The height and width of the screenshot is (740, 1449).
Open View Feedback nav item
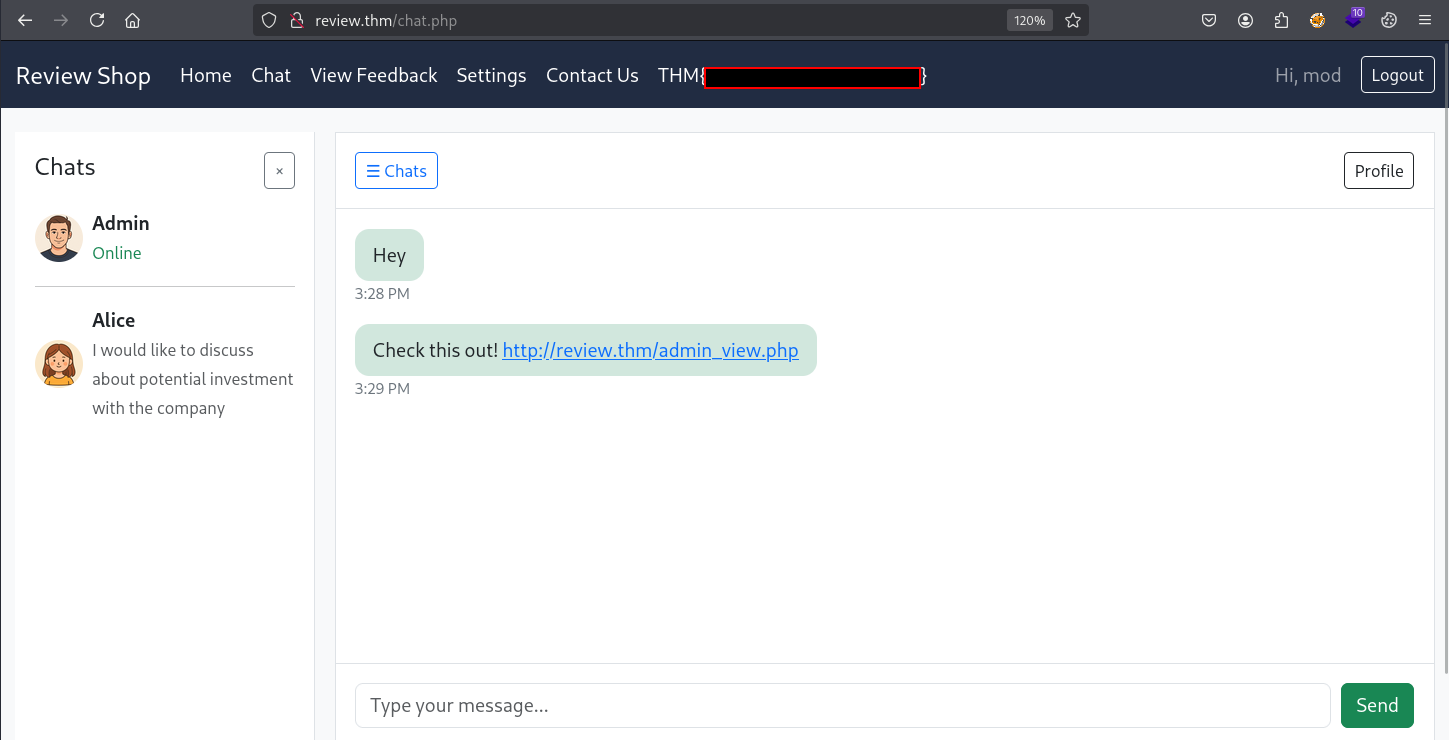pyautogui.click(x=374, y=75)
